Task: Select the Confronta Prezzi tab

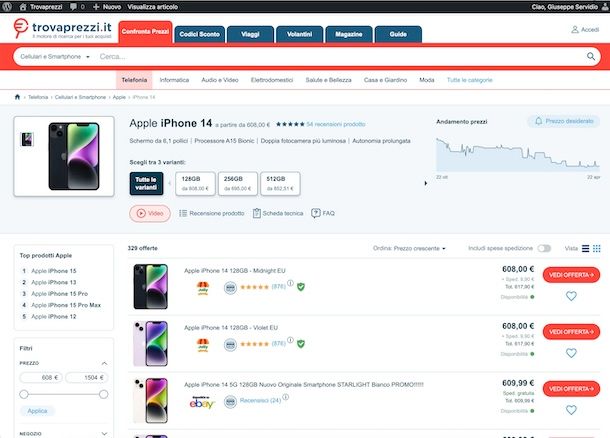Action: click(145, 32)
